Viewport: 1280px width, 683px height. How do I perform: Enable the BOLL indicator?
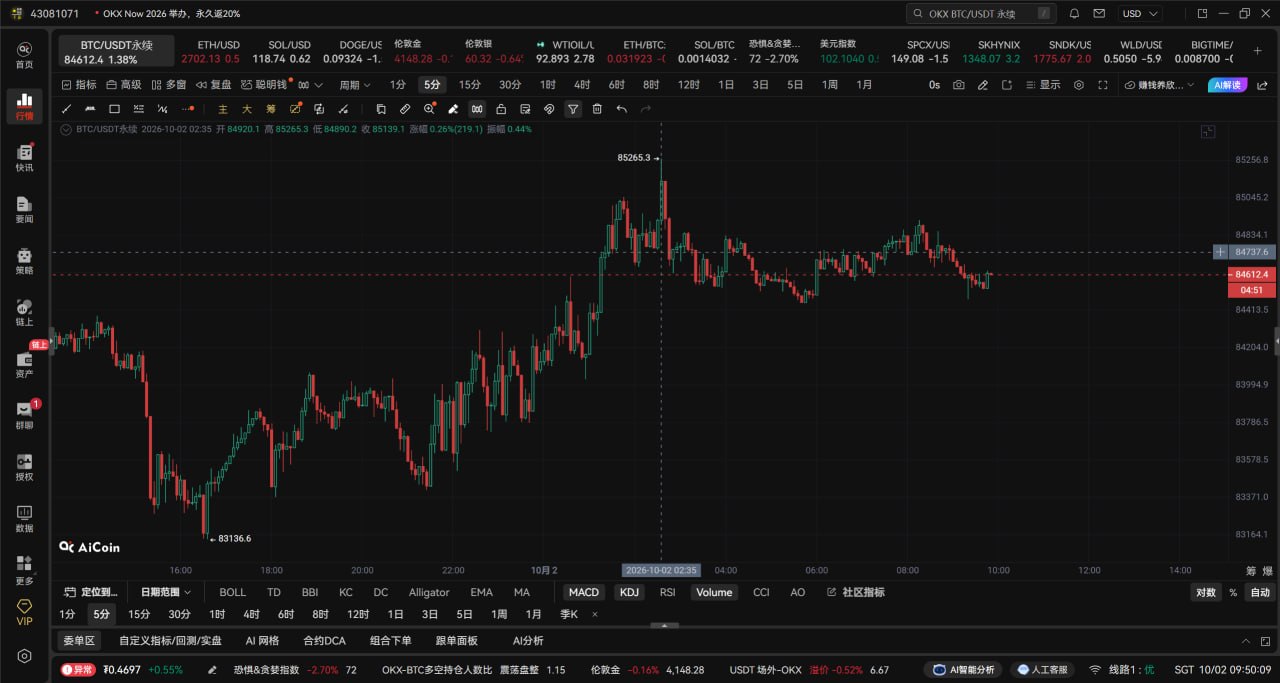pyautogui.click(x=232, y=592)
